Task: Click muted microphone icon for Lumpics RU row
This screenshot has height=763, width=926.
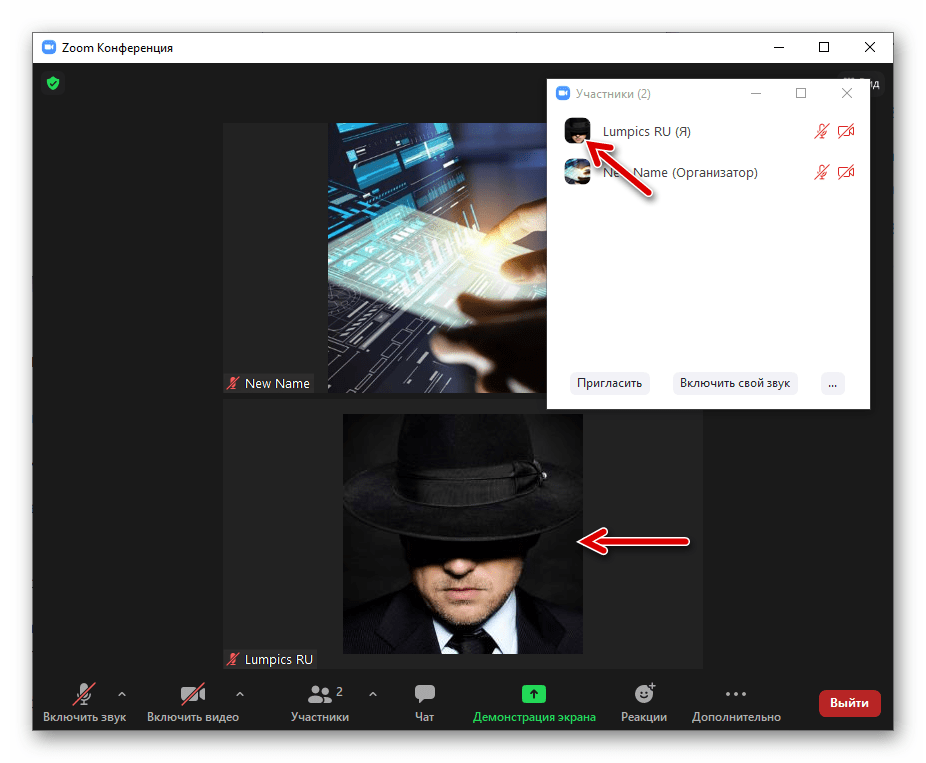Action: click(x=821, y=131)
